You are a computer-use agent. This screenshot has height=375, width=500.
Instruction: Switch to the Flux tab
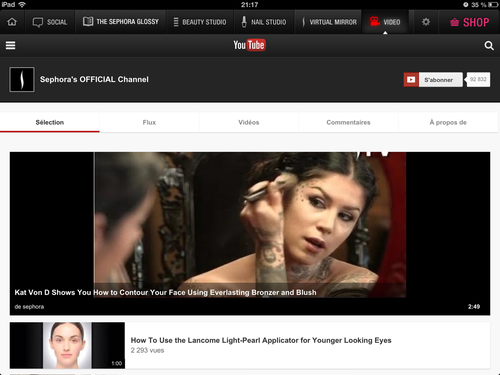[149, 122]
